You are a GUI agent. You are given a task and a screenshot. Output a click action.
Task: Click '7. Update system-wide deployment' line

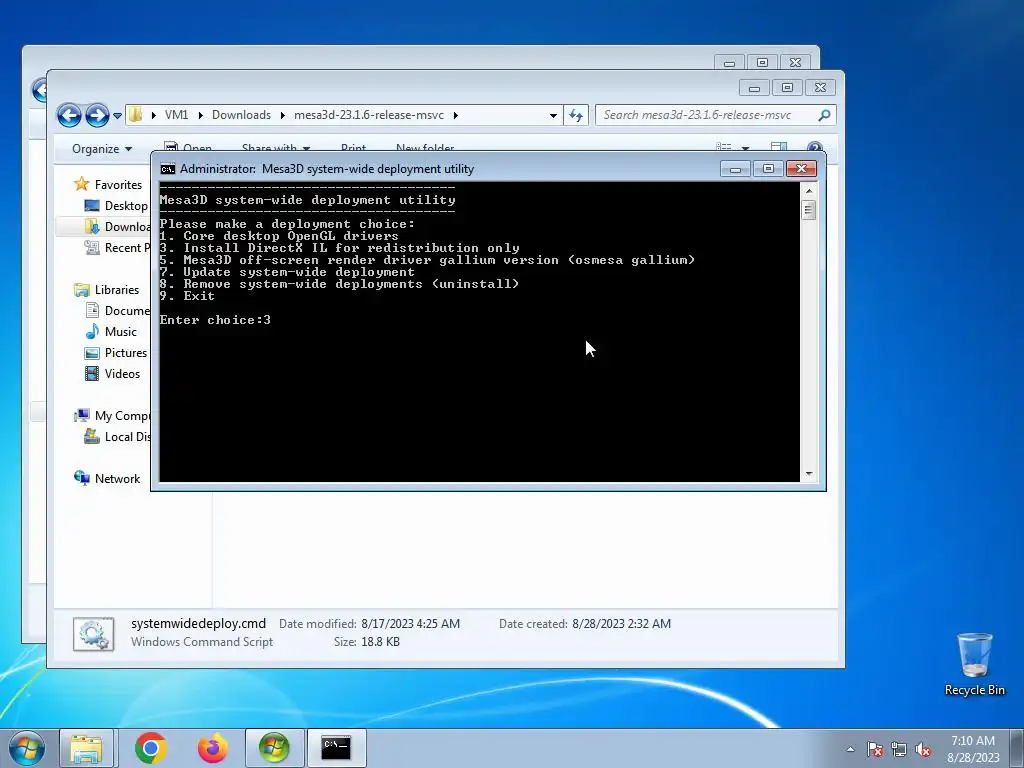point(287,272)
